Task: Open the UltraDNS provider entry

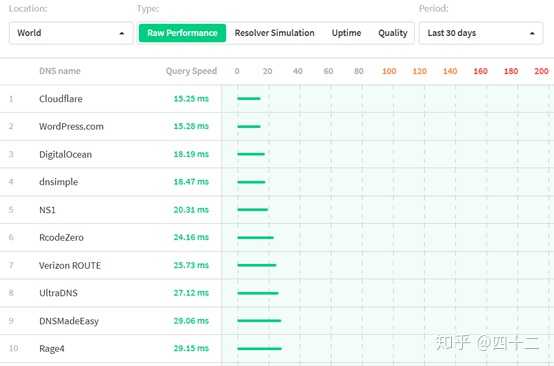Action: pos(58,293)
